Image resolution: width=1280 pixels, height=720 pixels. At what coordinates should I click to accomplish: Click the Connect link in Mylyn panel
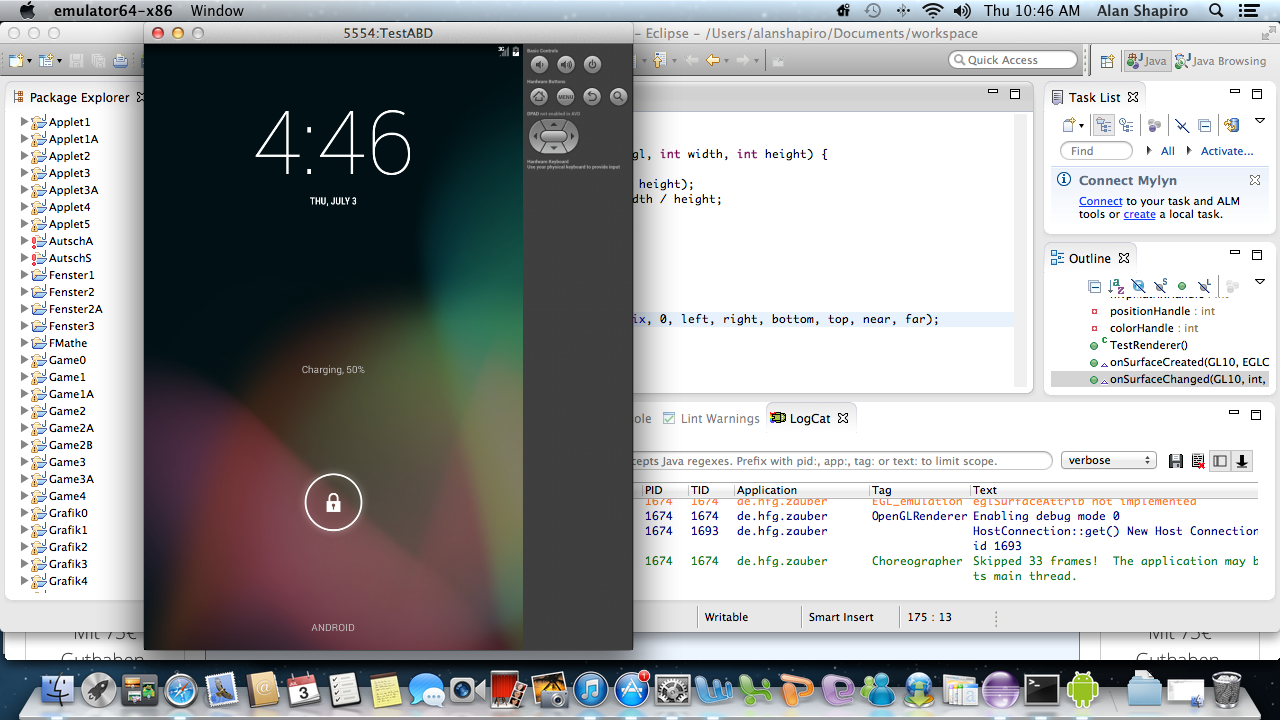[1100, 201]
